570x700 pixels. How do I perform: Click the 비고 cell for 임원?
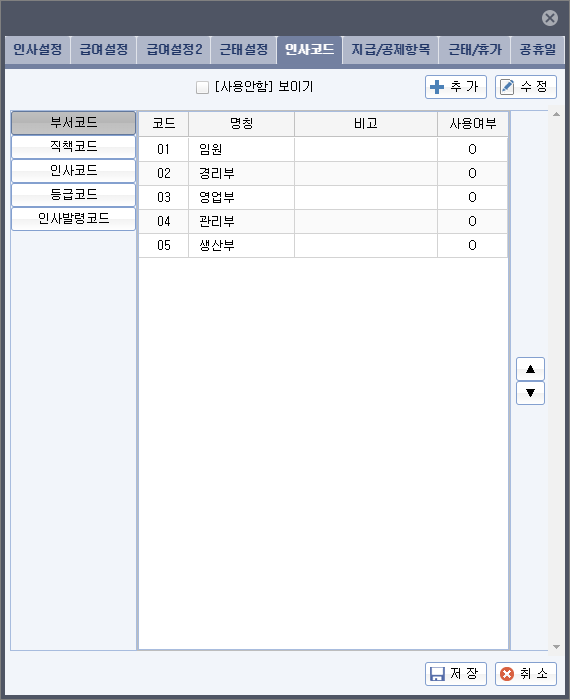(x=366, y=149)
